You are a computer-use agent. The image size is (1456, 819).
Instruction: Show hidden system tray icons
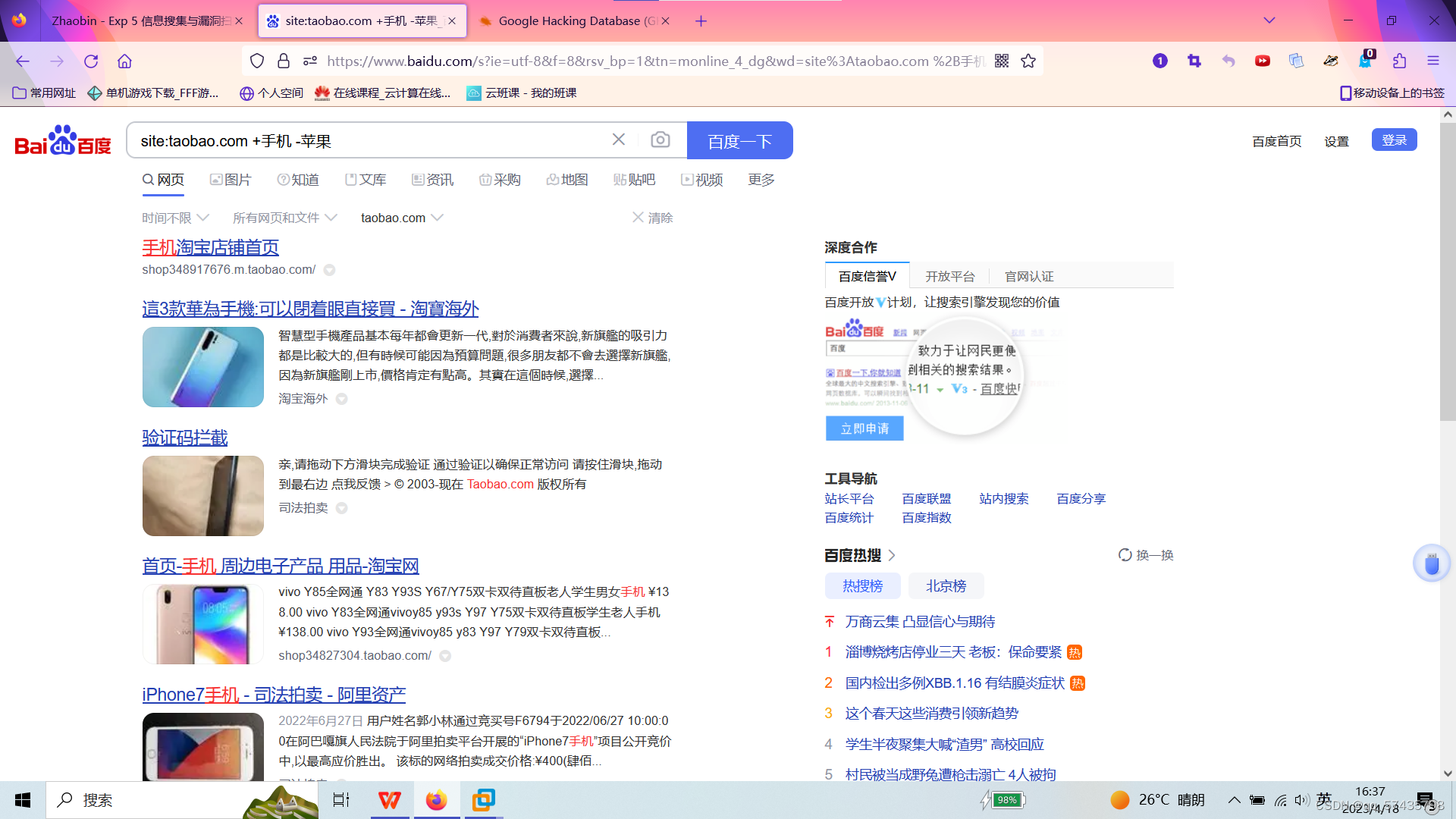[x=1234, y=800]
